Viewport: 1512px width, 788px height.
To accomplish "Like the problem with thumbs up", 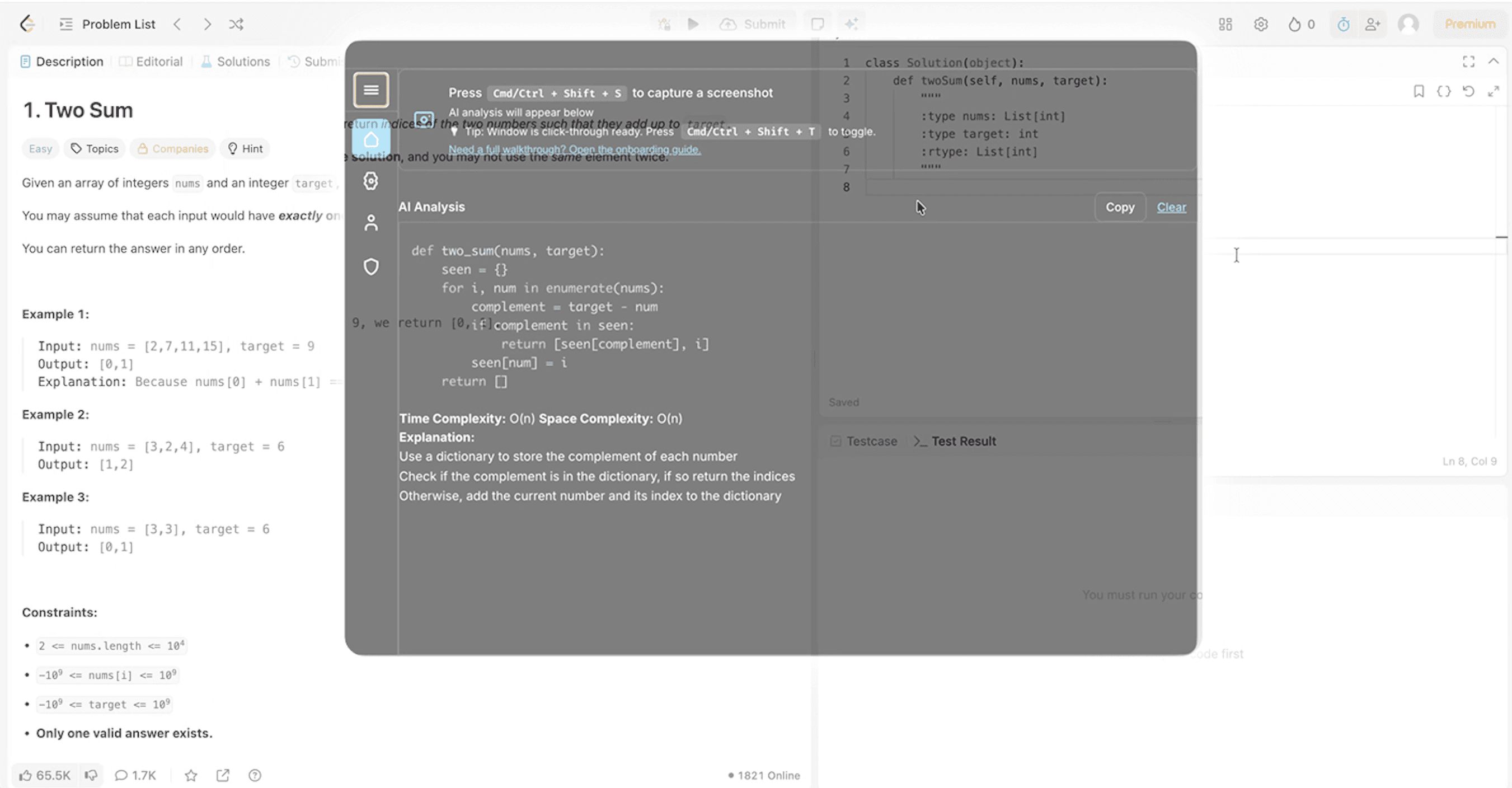I will (x=26, y=775).
